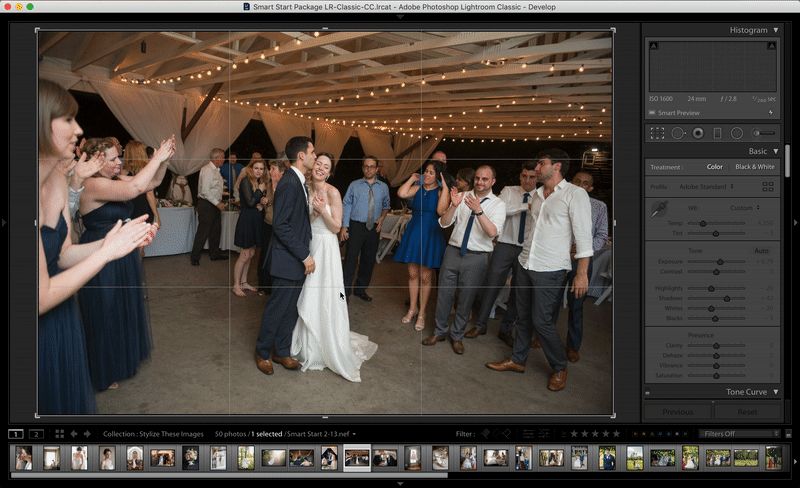Choose the Red Eye Correction tool
Screen dimensions: 800x488
[x=697, y=133]
